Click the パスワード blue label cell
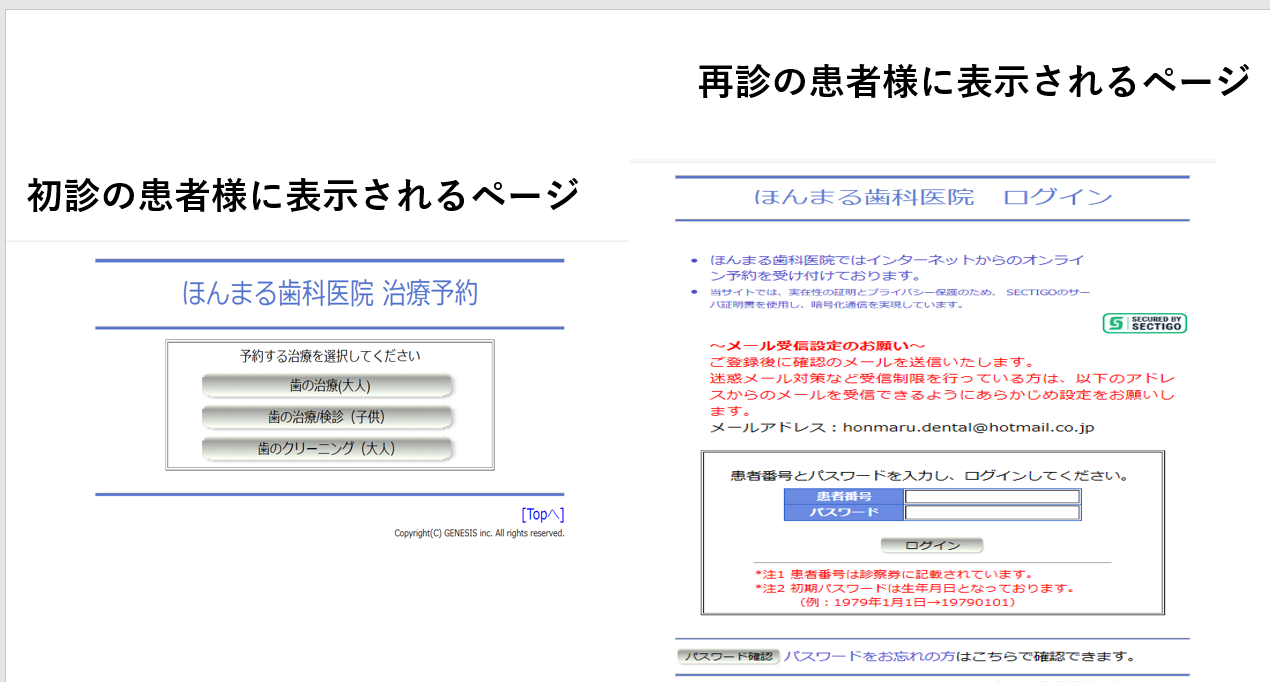1270x682 pixels. [844, 513]
